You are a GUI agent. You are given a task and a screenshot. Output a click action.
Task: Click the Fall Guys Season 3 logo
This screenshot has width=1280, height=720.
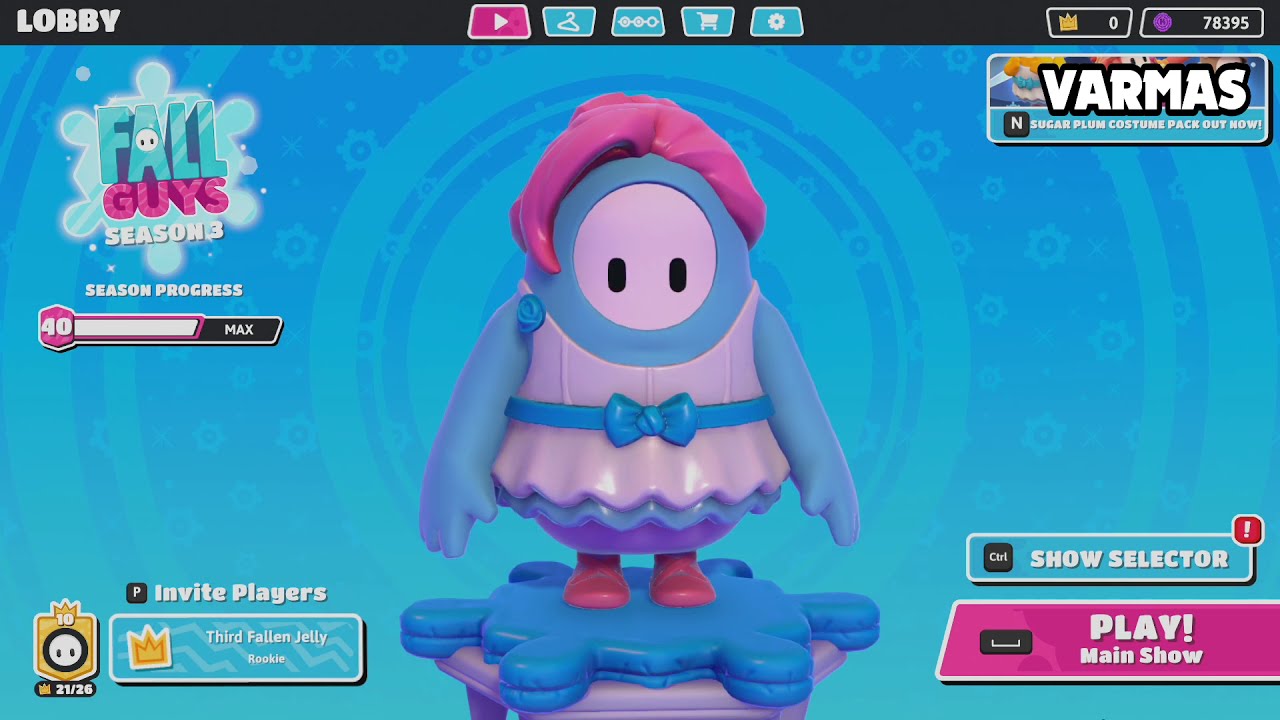tap(161, 168)
